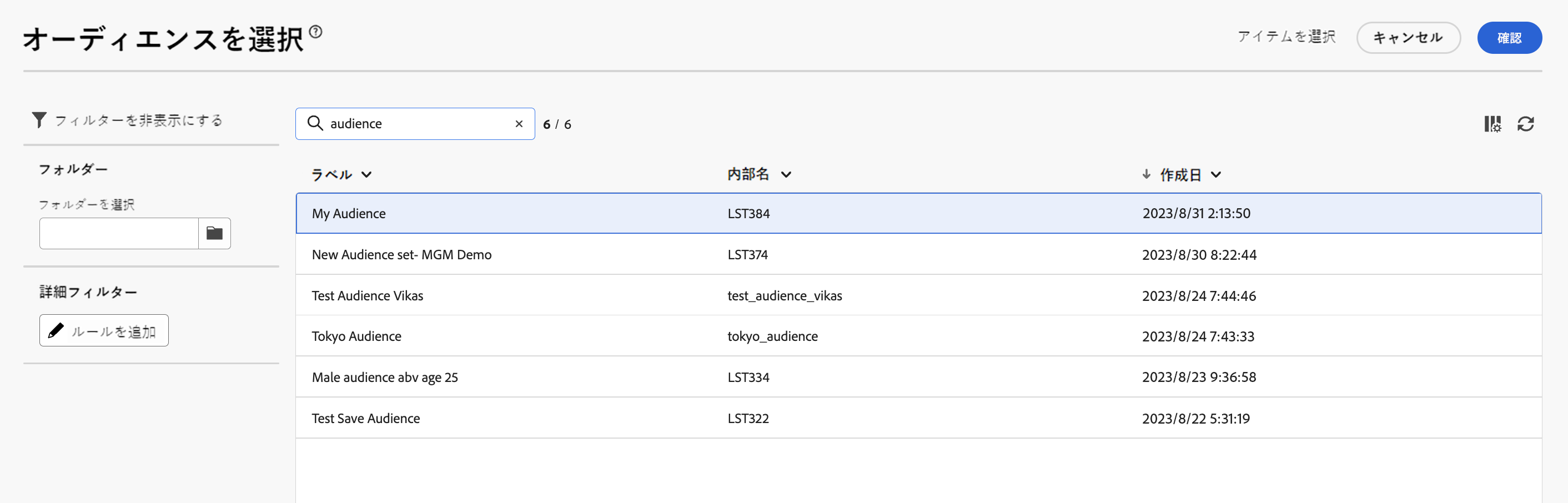The image size is (1568, 503).
Task: Hide filters via フィルターを非表示にする
Action: 138,120
